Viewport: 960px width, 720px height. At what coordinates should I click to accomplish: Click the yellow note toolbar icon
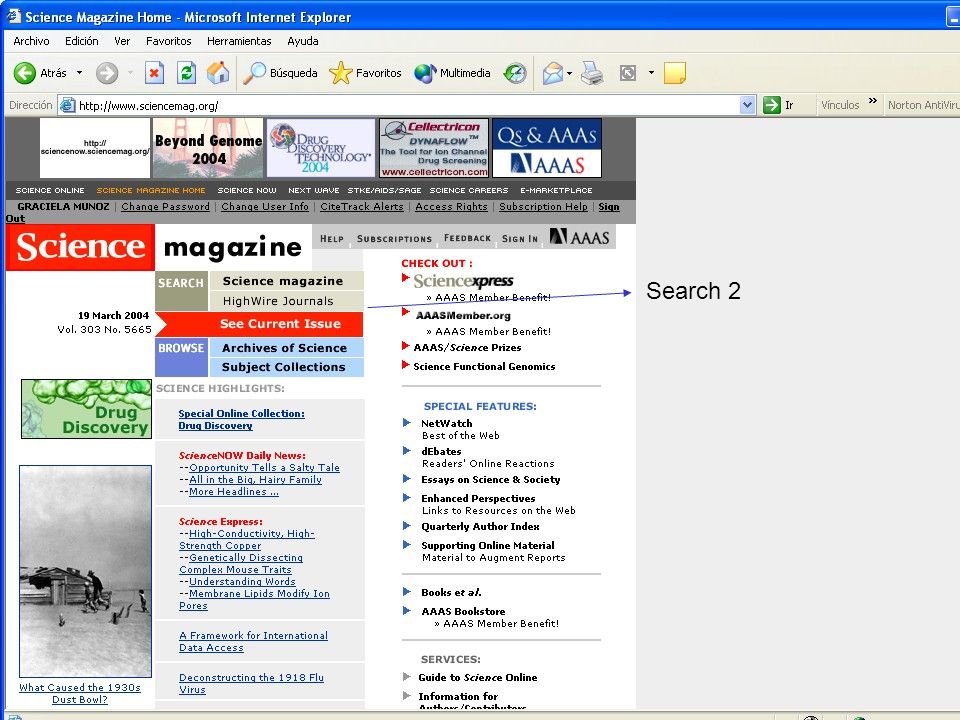coord(675,73)
